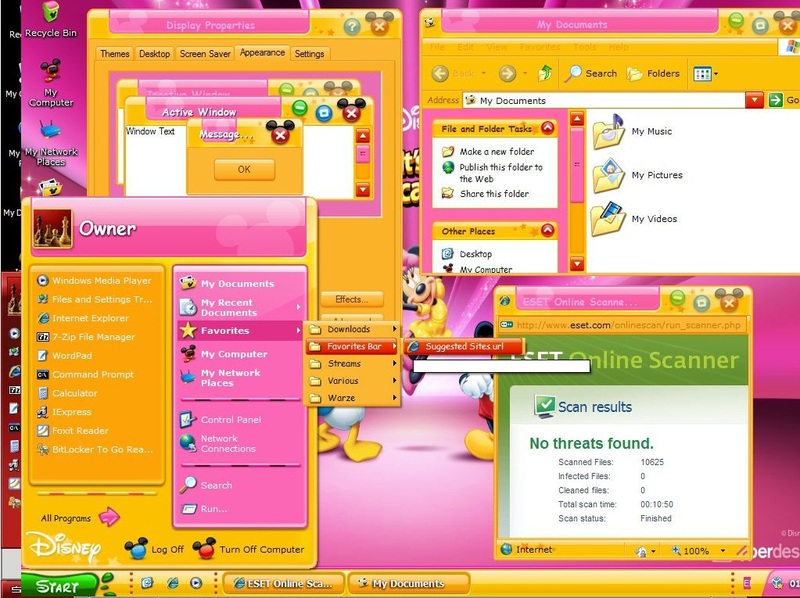Click Search in My Documents toolbar
The image size is (800, 598).
click(x=591, y=73)
